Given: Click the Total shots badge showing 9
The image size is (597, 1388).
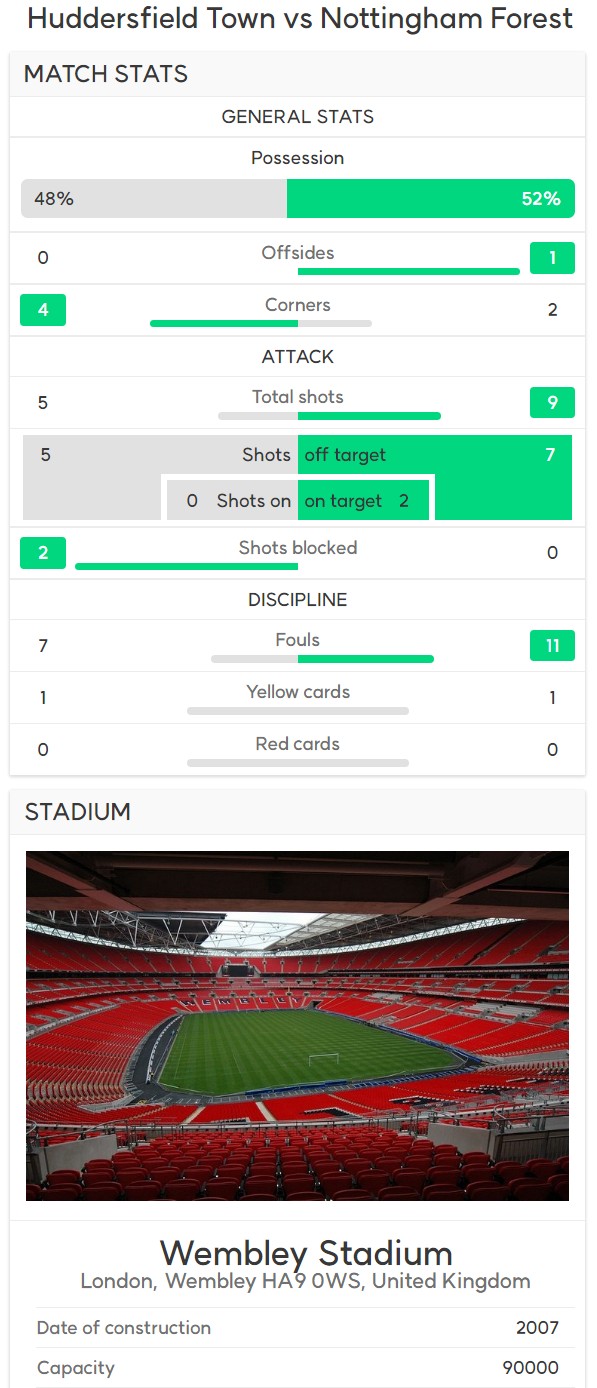Looking at the screenshot, I should 552,403.
